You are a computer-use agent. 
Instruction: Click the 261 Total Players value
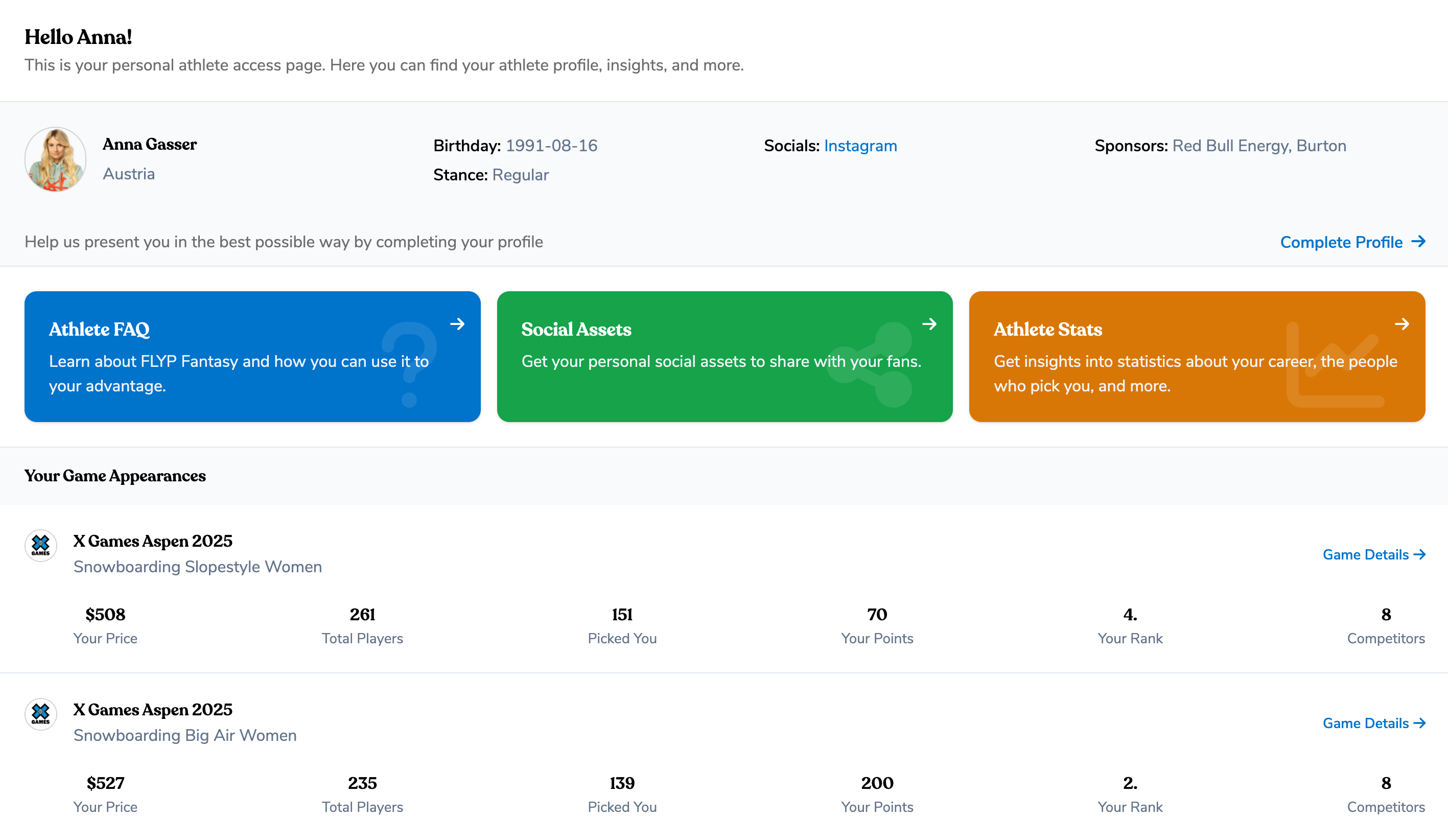pyautogui.click(x=363, y=614)
